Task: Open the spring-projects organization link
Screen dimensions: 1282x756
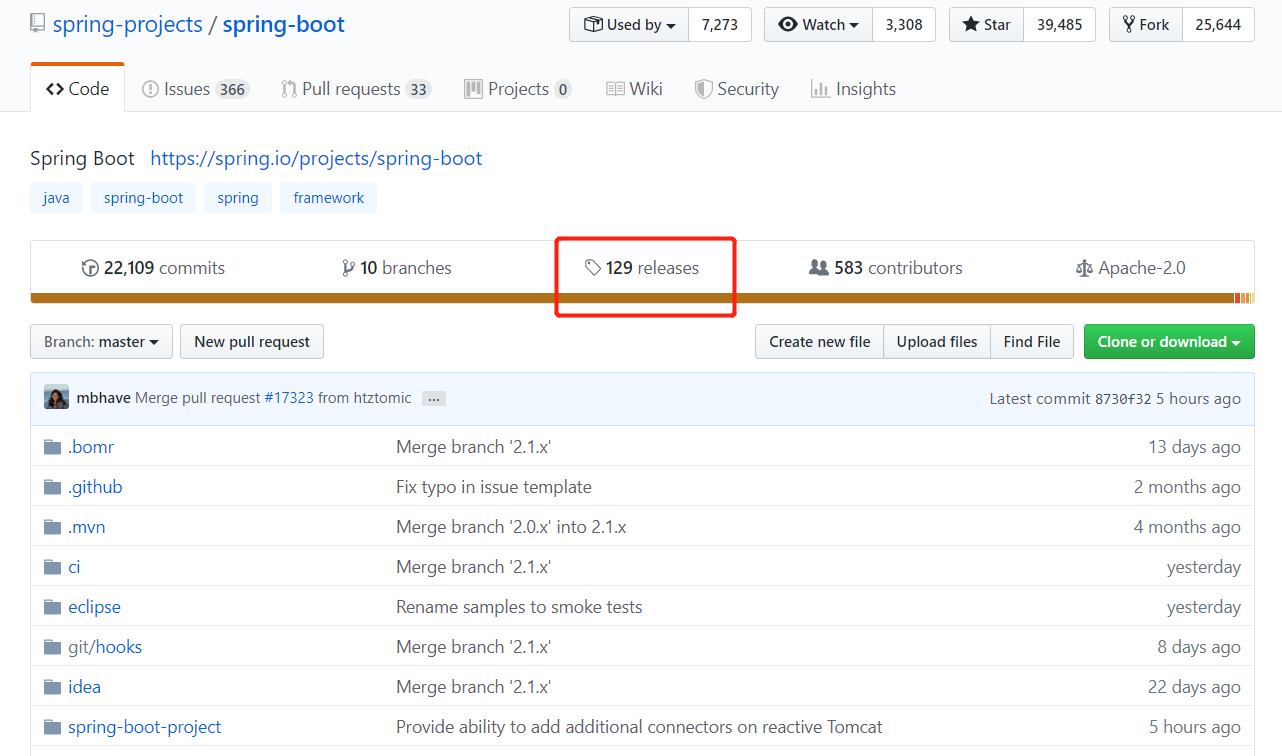Action: [127, 24]
